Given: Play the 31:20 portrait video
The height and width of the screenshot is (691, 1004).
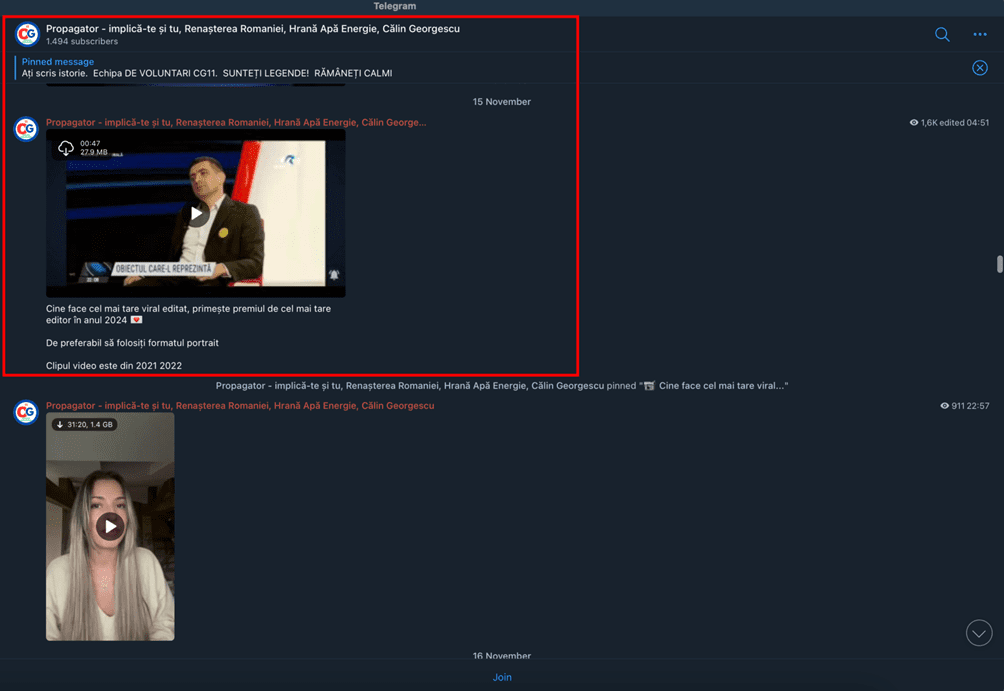Looking at the screenshot, I should [x=110, y=526].
